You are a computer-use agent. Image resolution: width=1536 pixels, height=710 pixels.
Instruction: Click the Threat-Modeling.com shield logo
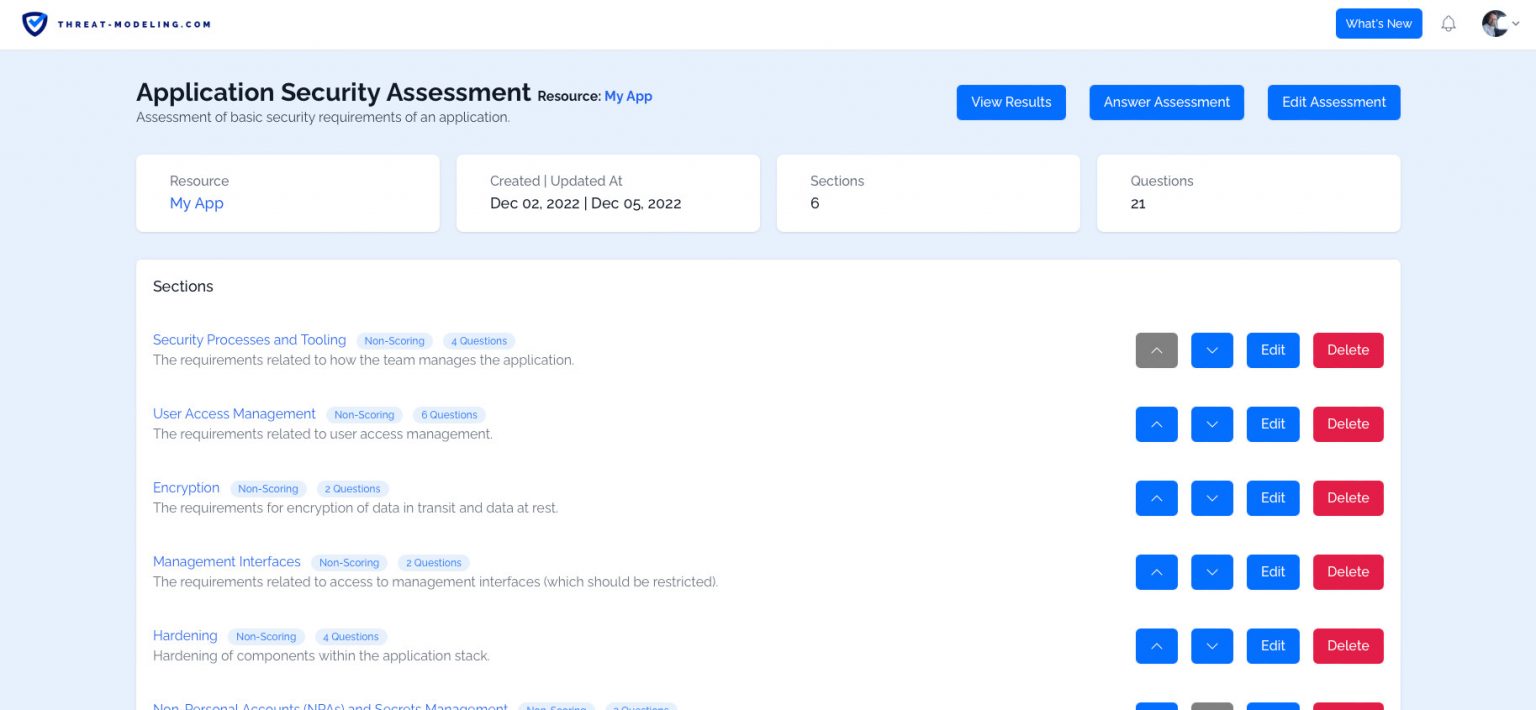coord(36,23)
